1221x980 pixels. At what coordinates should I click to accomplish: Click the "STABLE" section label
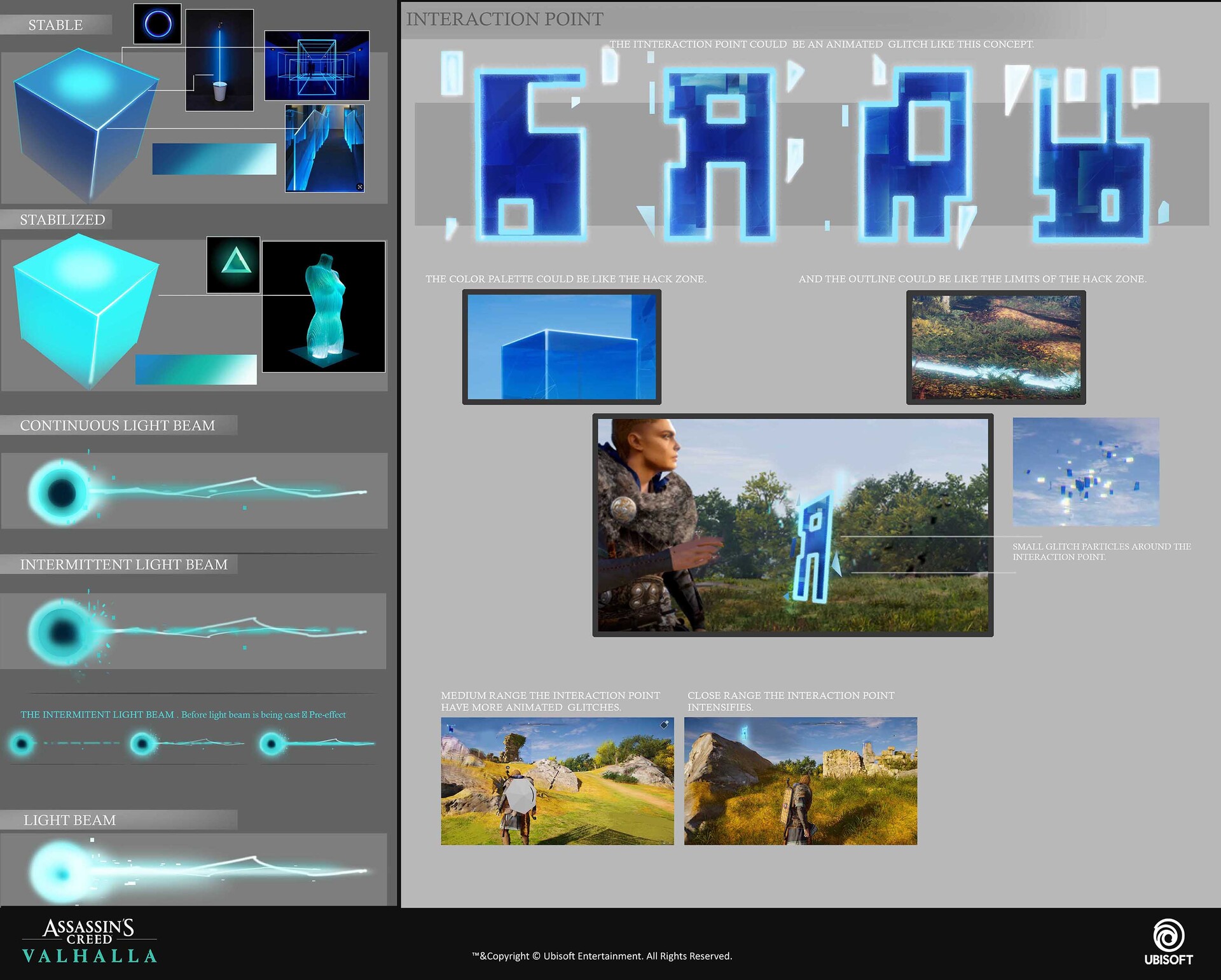click(55, 25)
